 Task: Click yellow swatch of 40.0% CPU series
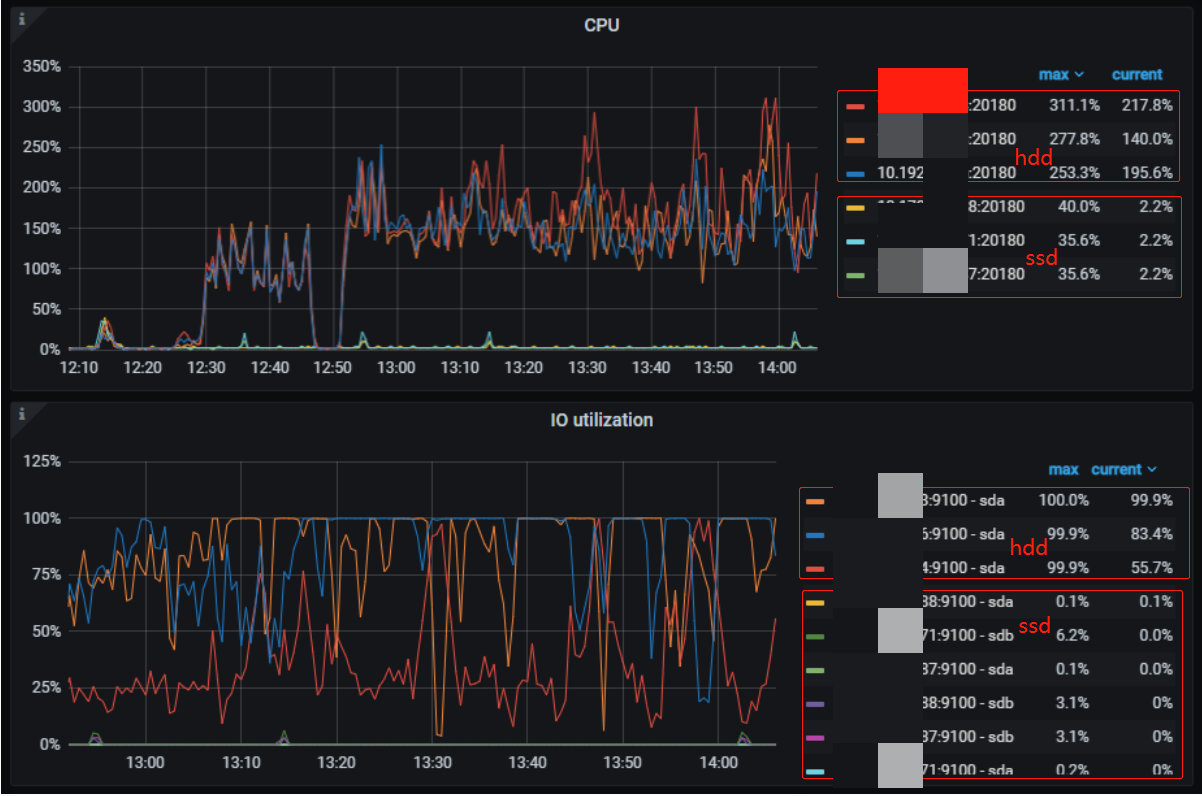pyautogui.click(x=855, y=207)
